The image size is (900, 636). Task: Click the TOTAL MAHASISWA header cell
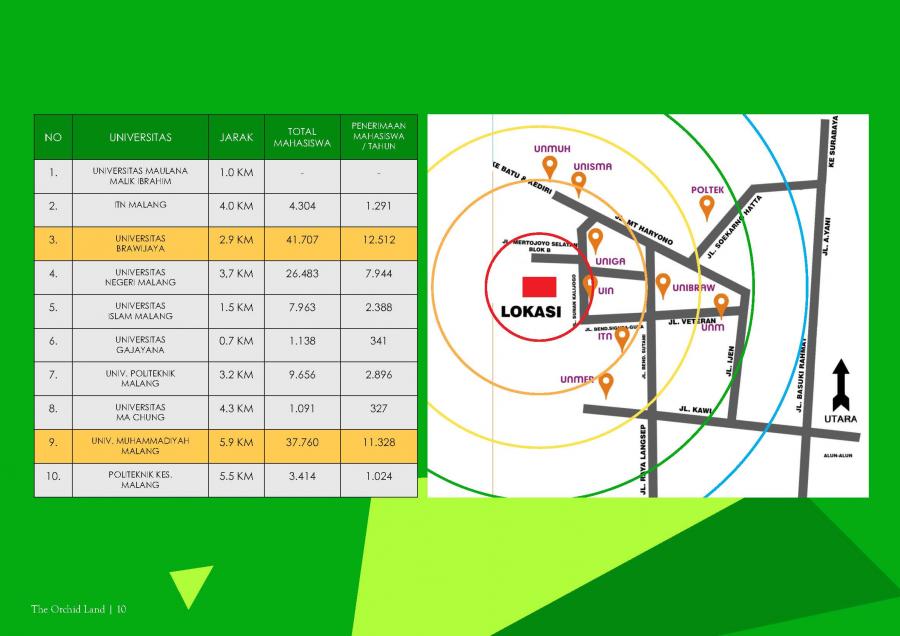302,137
